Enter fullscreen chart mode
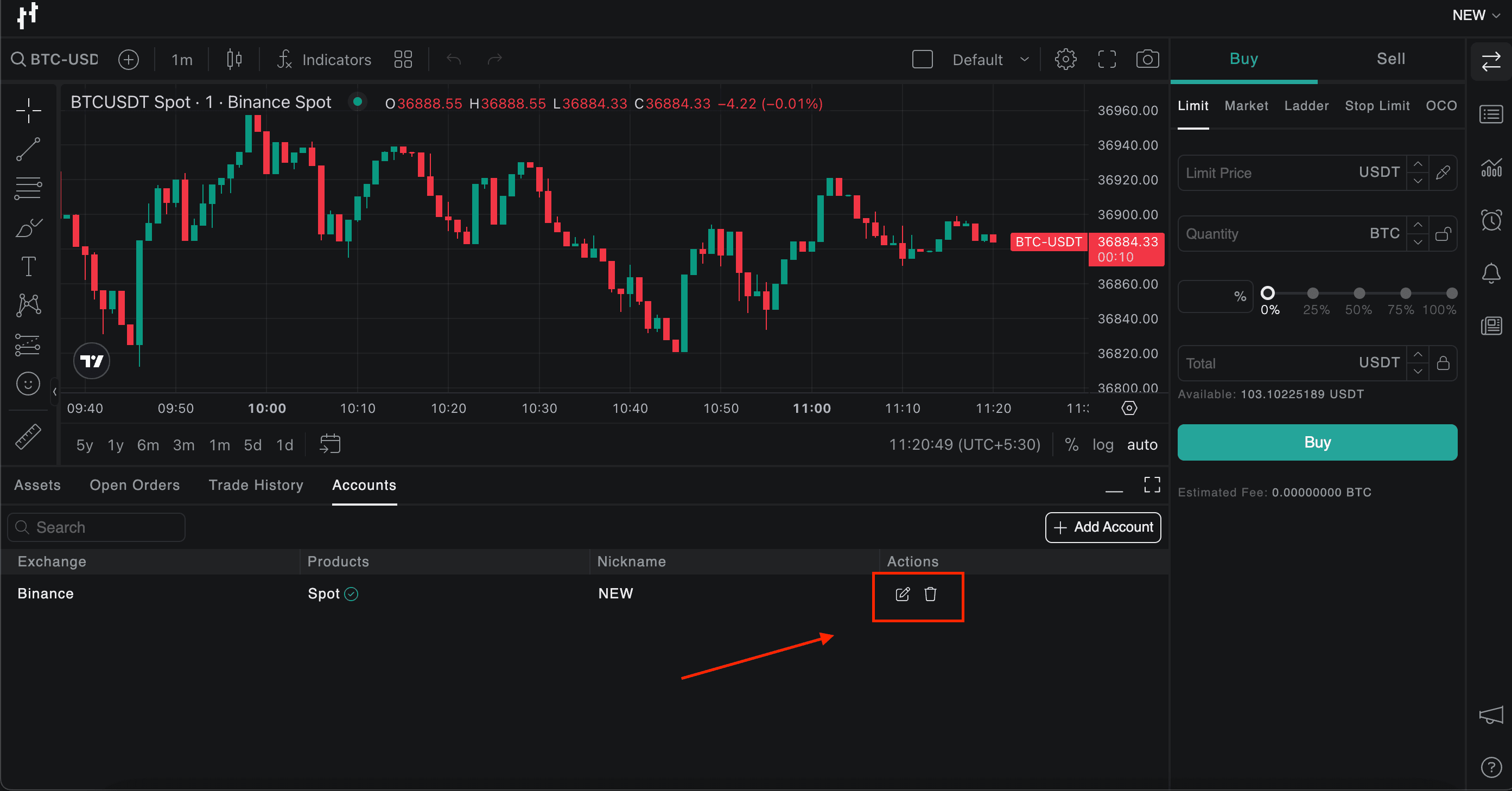Viewport: 1512px width, 791px height. point(1107,59)
